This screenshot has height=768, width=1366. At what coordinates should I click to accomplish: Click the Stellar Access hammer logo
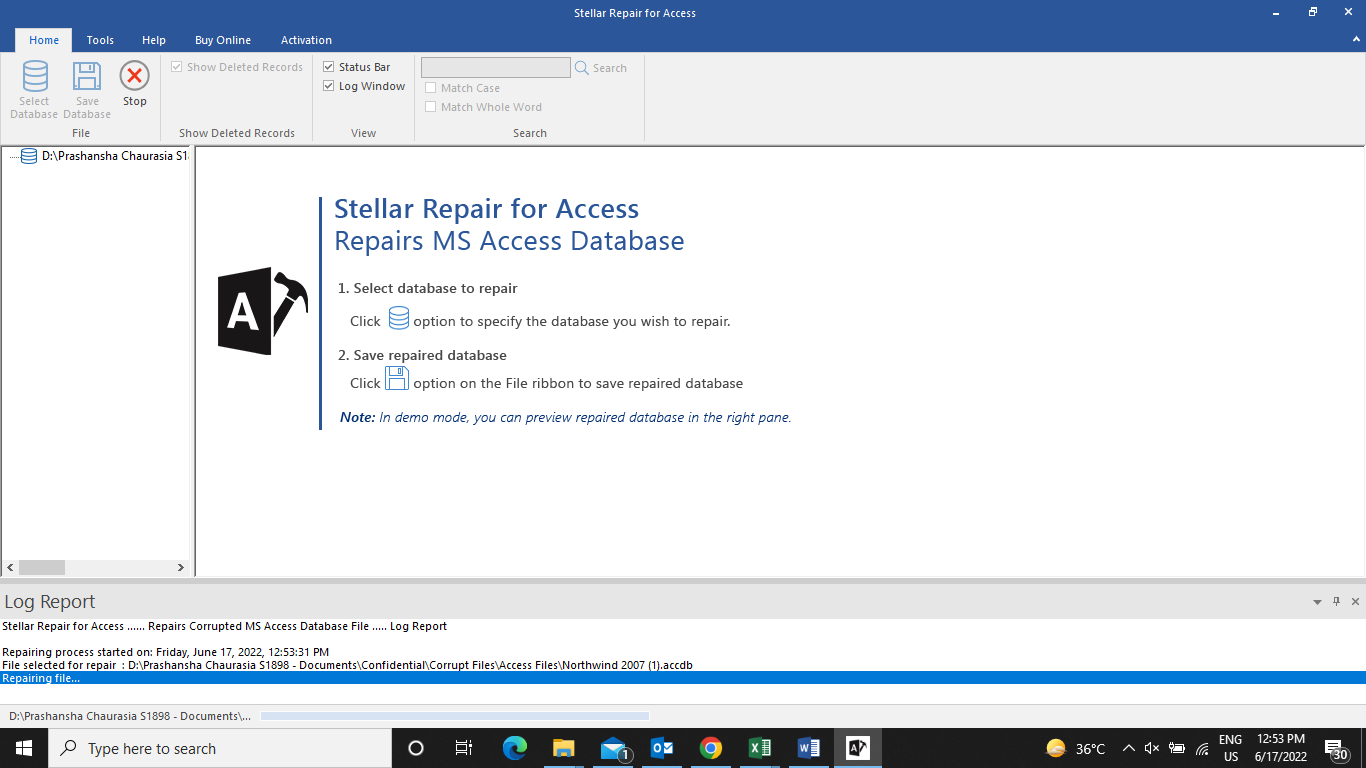[x=262, y=311]
